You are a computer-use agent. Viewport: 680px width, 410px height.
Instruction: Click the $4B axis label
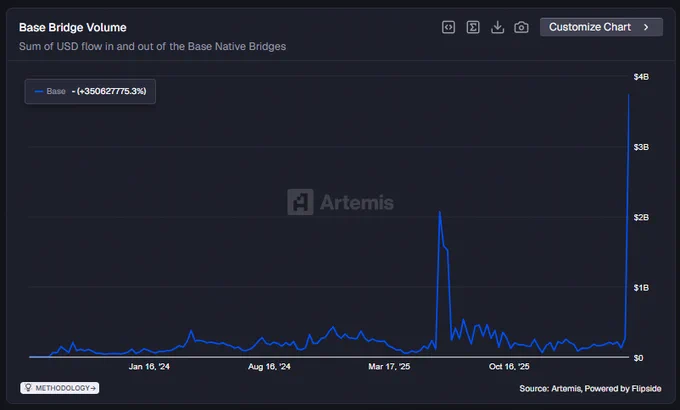click(x=641, y=77)
